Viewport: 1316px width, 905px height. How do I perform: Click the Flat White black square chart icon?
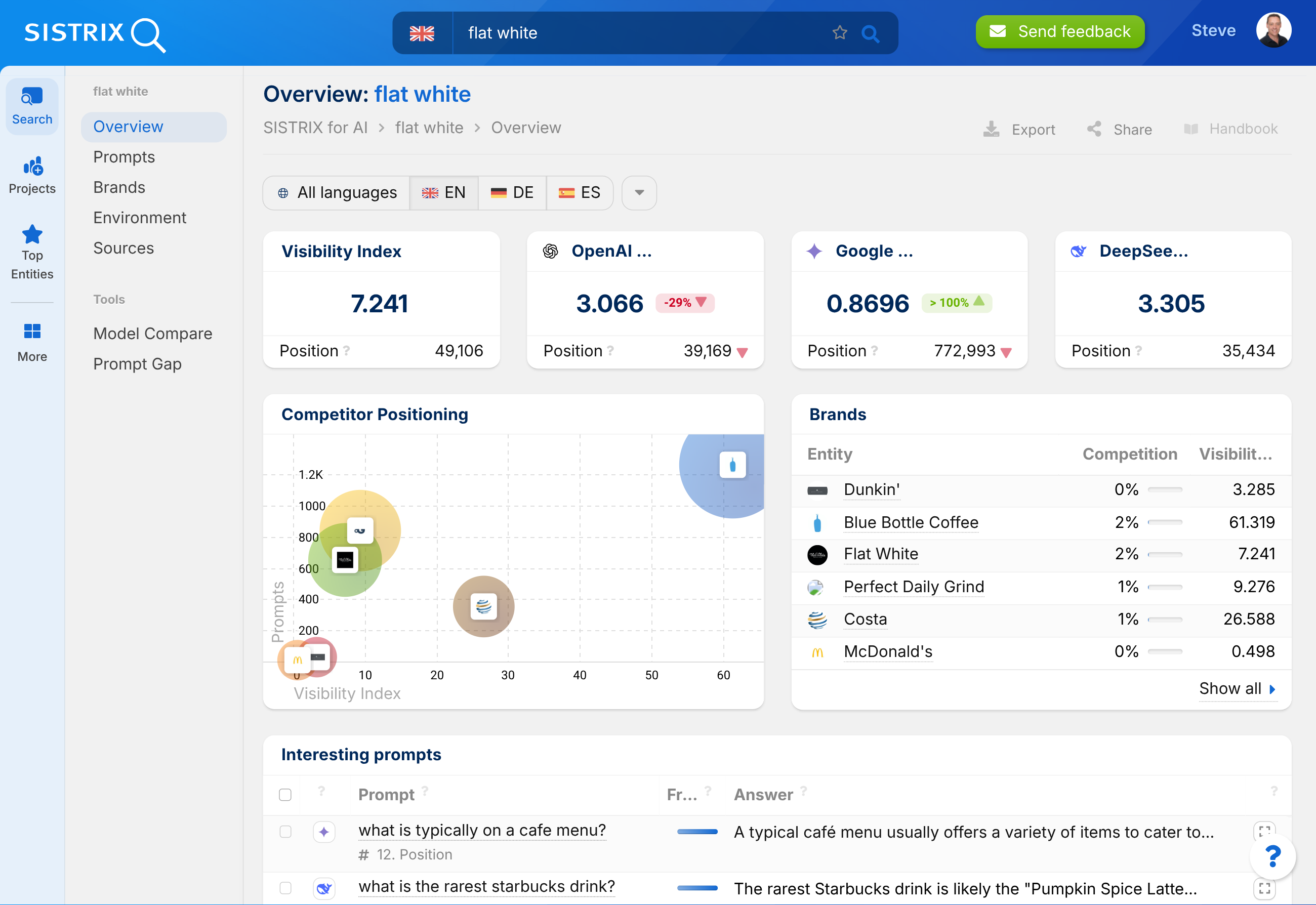tap(345, 560)
